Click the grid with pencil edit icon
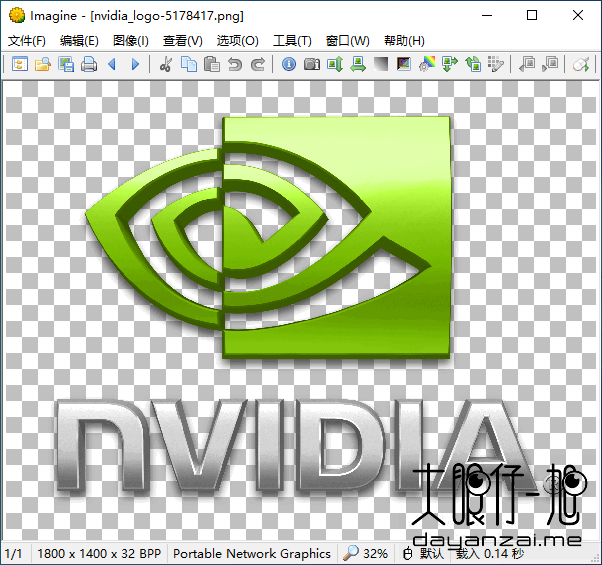This screenshot has width=602, height=565. 496,64
